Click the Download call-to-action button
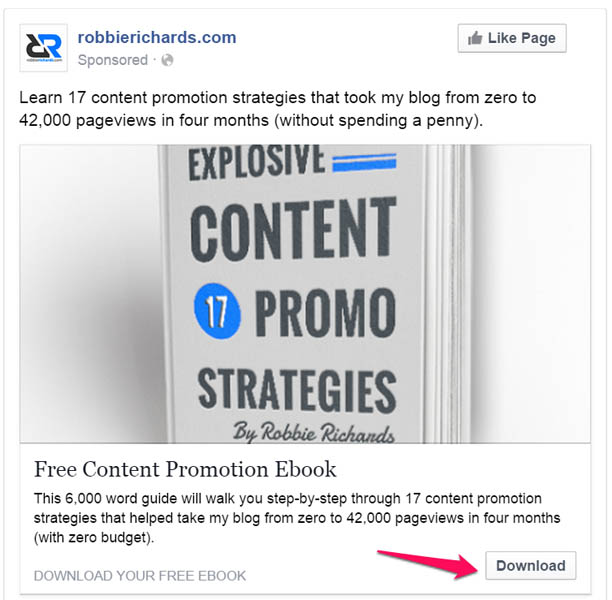Image resolution: width=612 pixels, height=600 pixels. click(x=530, y=565)
